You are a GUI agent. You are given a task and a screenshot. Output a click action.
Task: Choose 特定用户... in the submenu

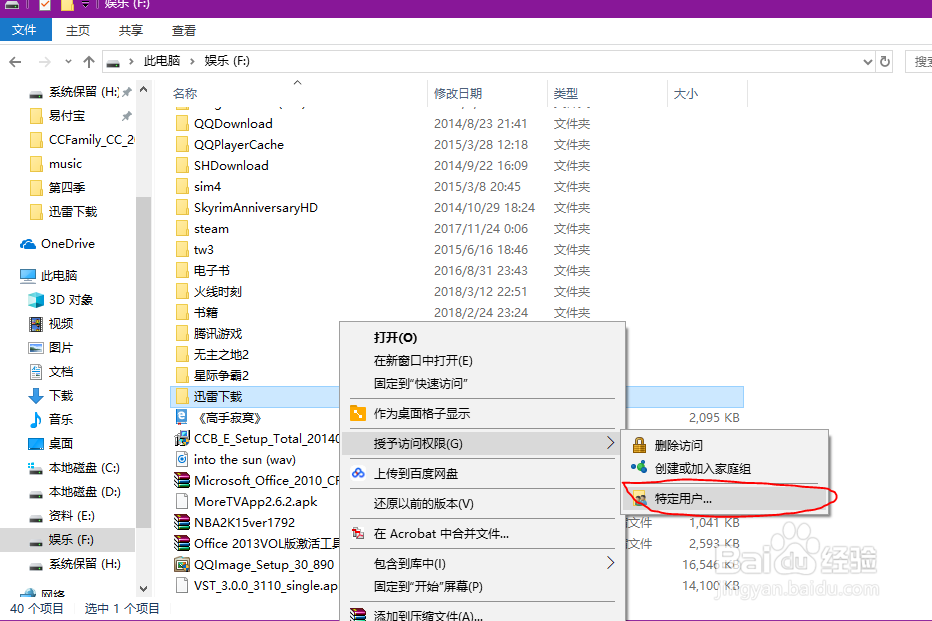(683, 499)
